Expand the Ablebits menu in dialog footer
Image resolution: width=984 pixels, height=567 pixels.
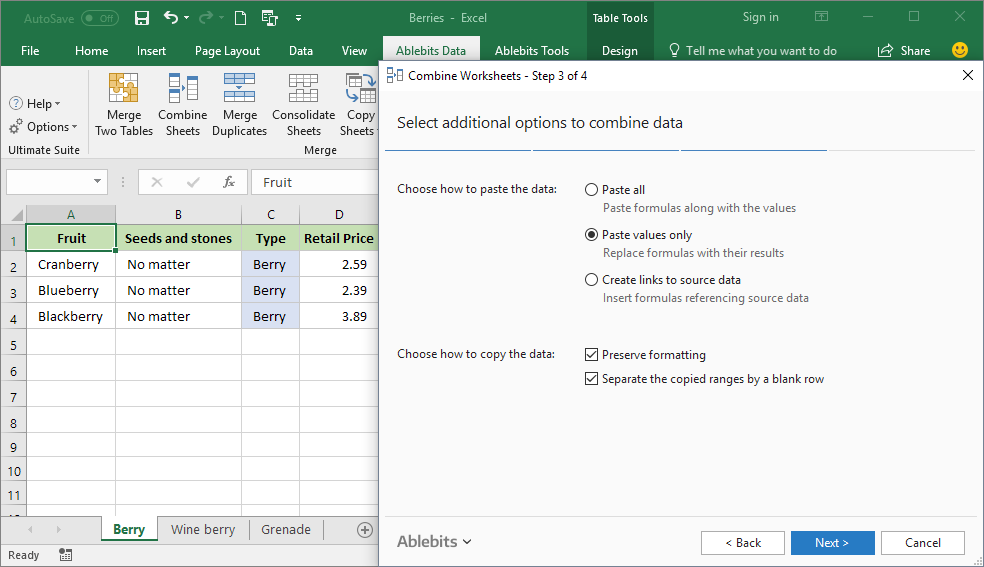tap(434, 541)
